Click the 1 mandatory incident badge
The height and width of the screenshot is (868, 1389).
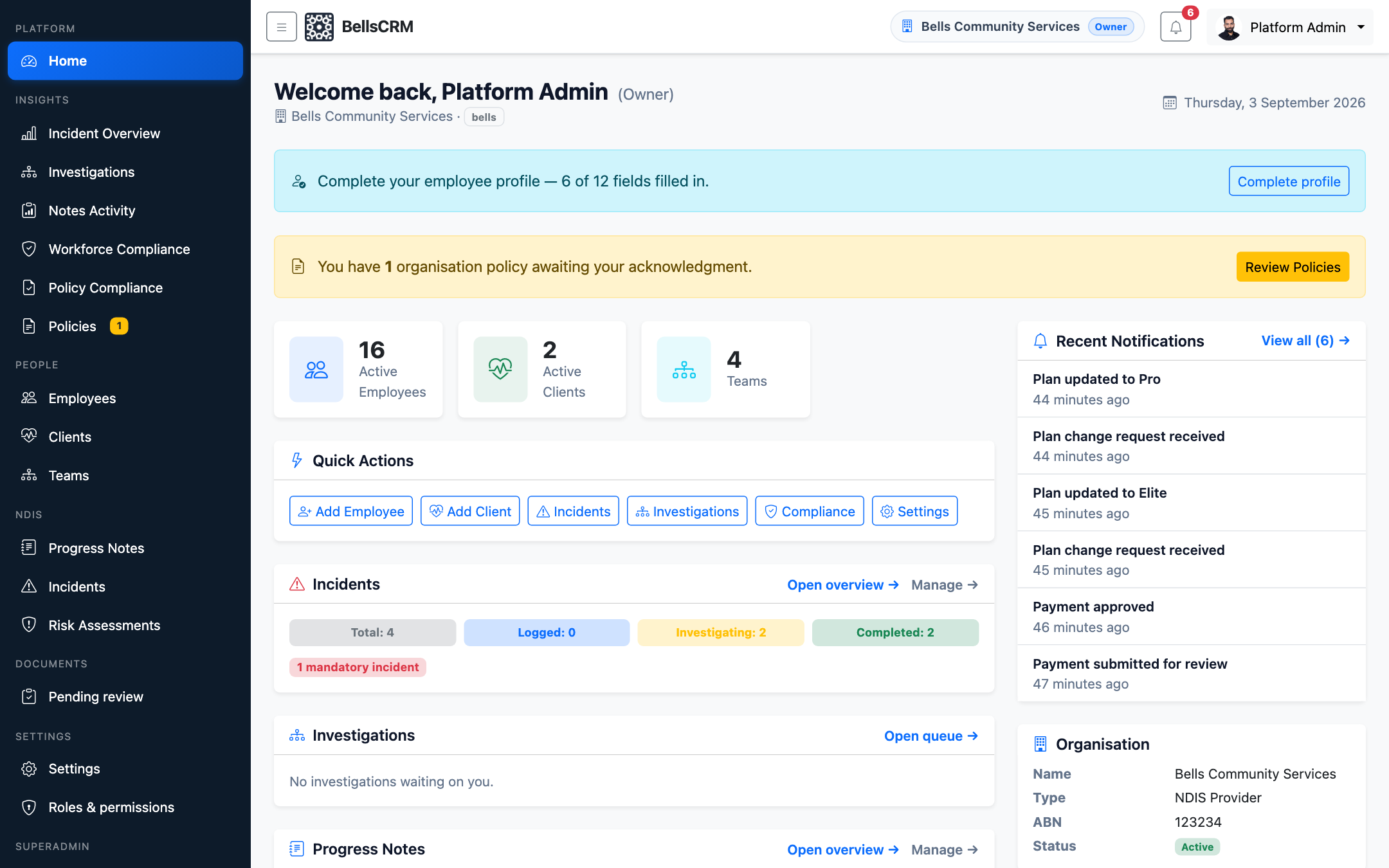click(x=358, y=667)
